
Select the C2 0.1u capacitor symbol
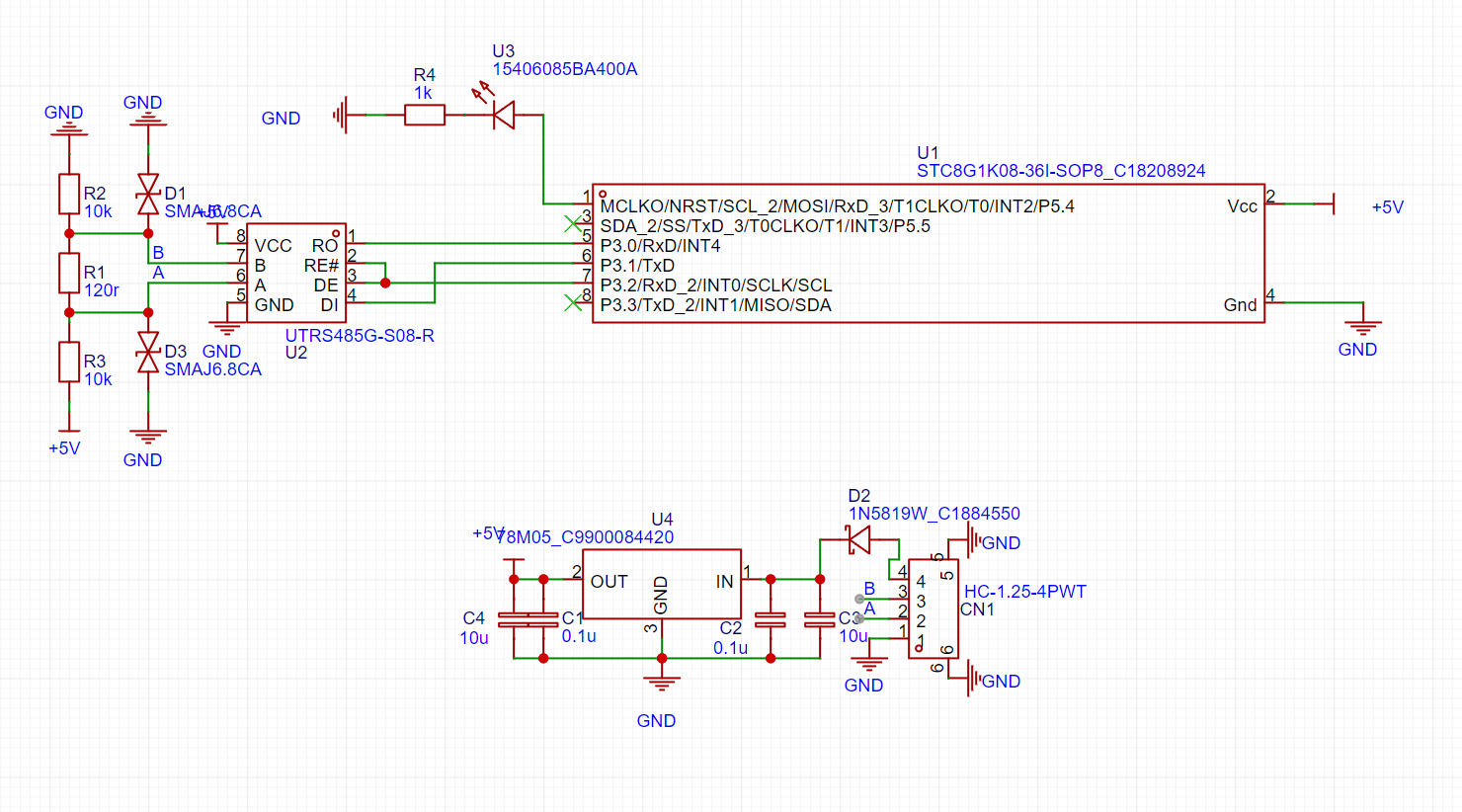pyautogui.click(x=771, y=619)
